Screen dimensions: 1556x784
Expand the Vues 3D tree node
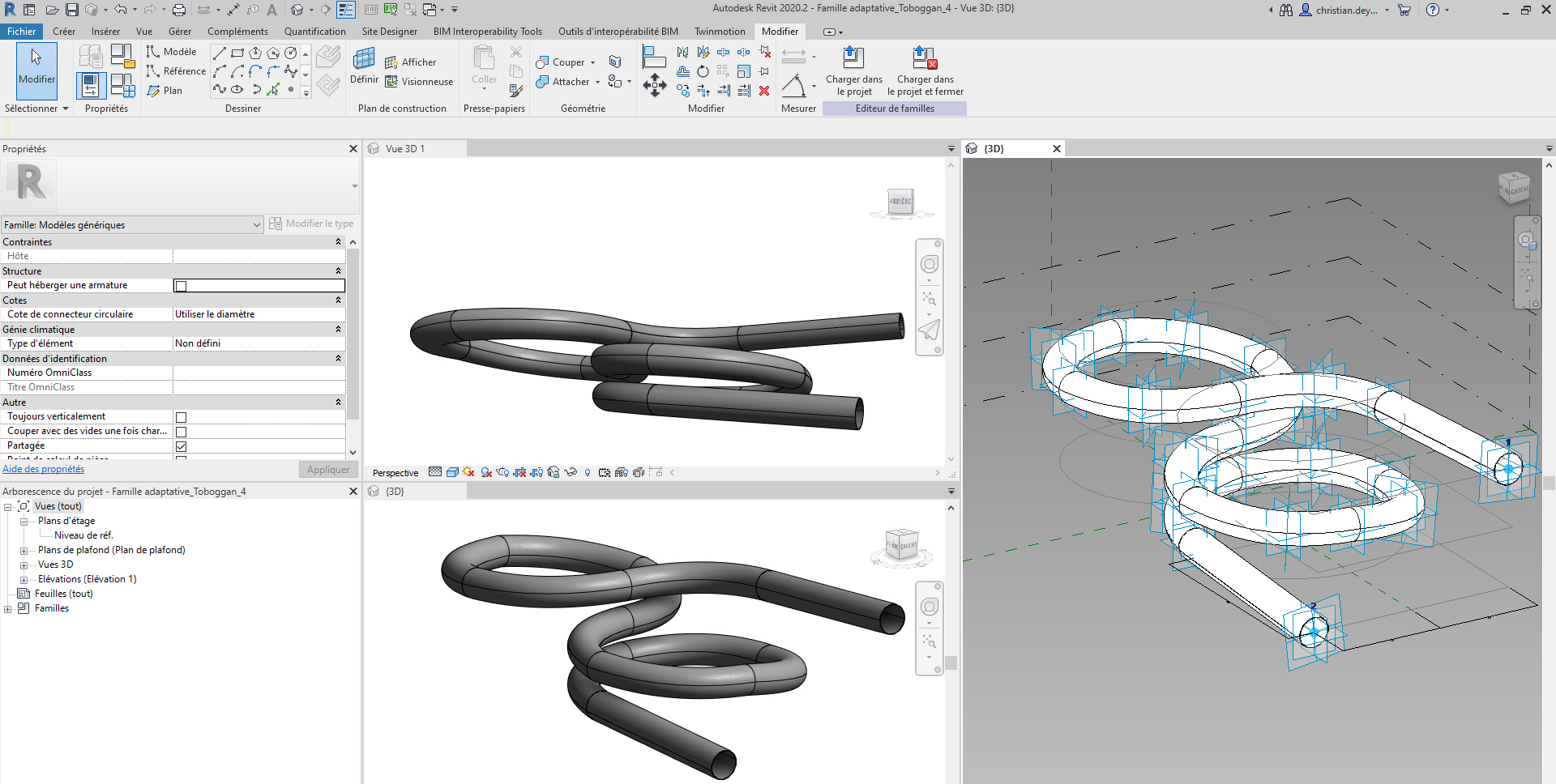[24, 565]
